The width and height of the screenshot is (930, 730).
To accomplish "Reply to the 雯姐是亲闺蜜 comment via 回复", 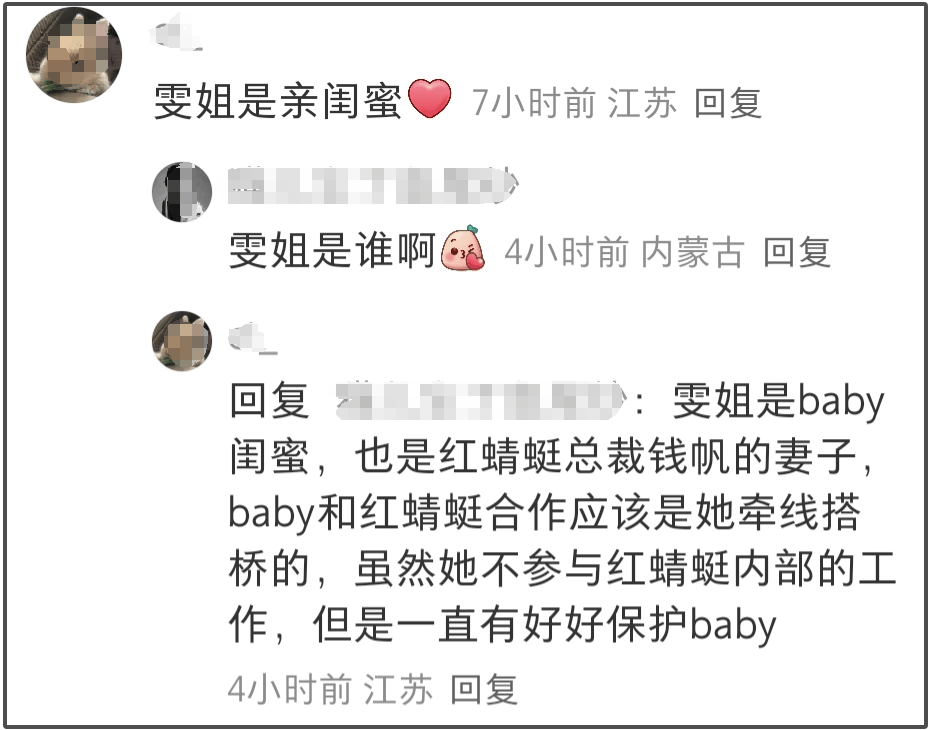I will pos(728,103).
